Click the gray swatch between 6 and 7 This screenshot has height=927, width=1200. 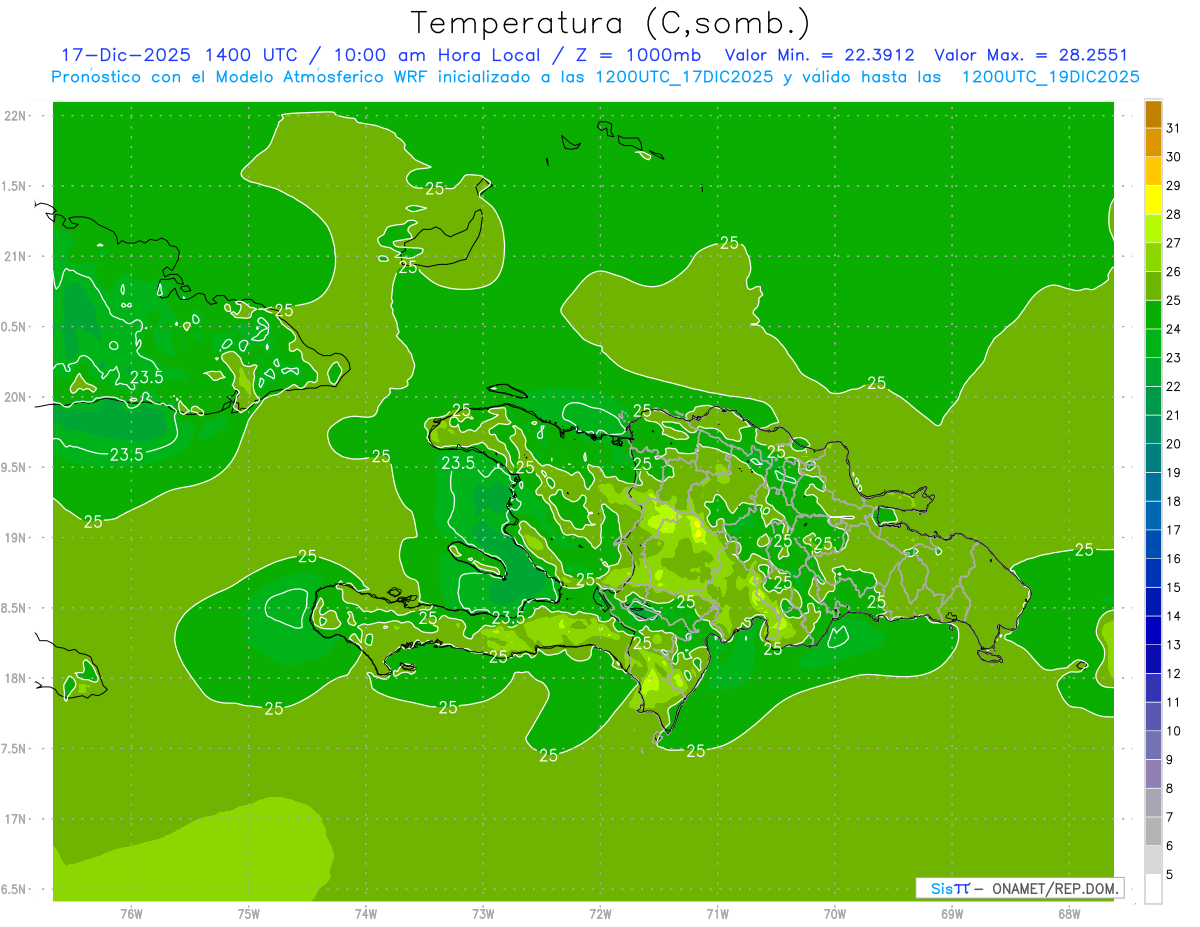[1153, 831]
